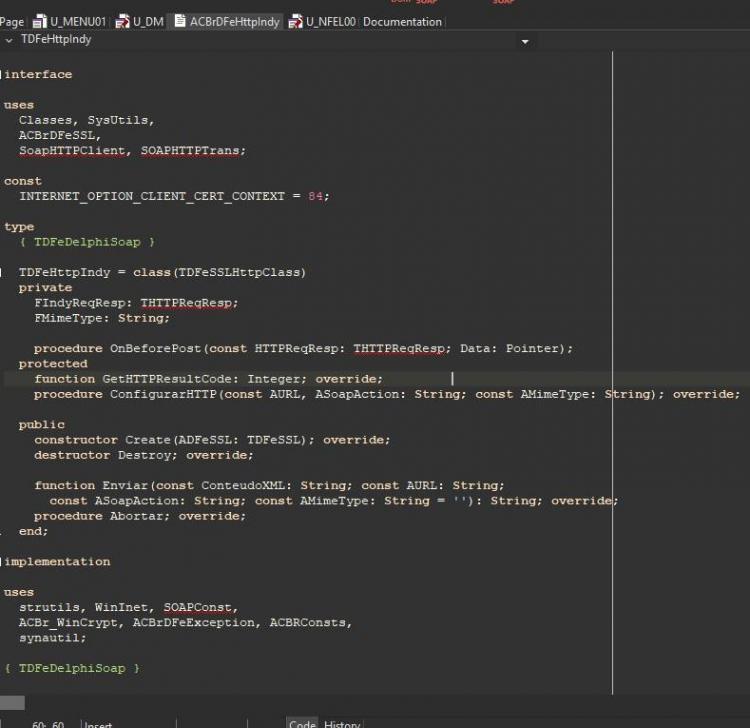Click the 'SoapHTTPClient' unit name
Viewport: 750px width, 728px height.
pyautogui.click(x=72, y=151)
